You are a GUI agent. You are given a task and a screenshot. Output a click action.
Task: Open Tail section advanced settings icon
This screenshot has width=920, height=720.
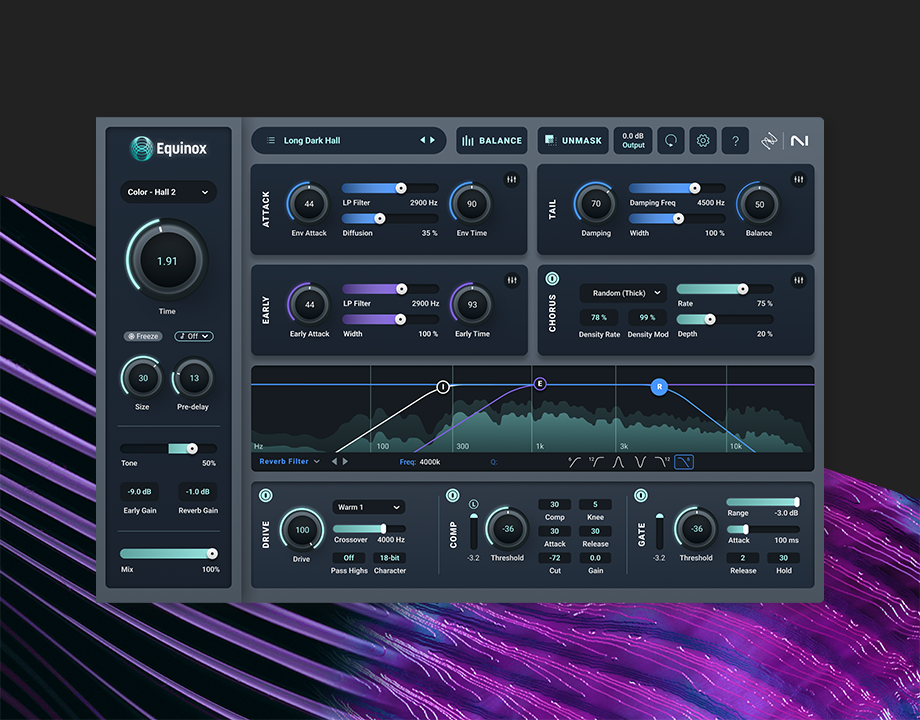[x=799, y=180]
